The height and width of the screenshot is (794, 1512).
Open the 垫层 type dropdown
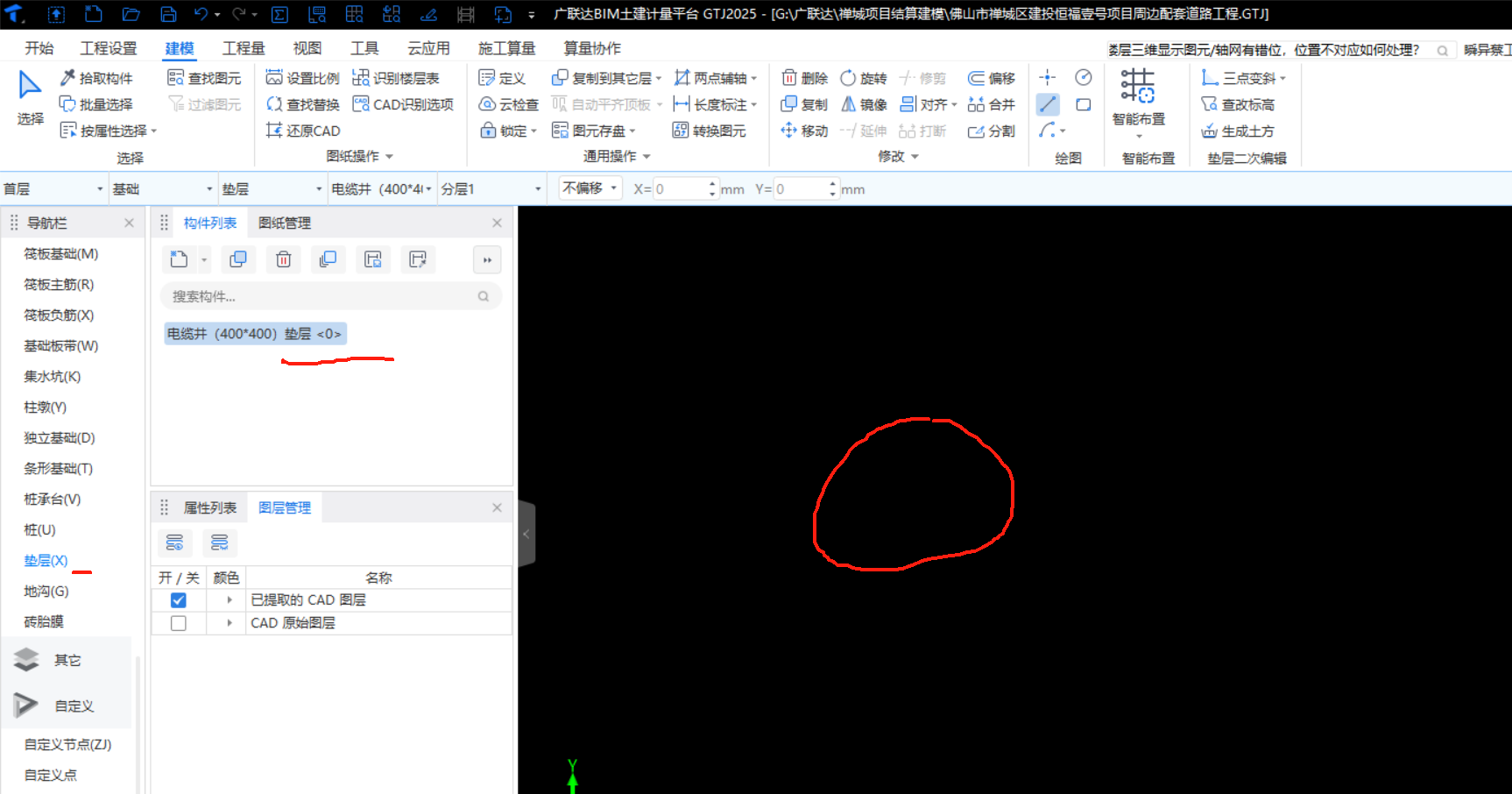click(272, 189)
